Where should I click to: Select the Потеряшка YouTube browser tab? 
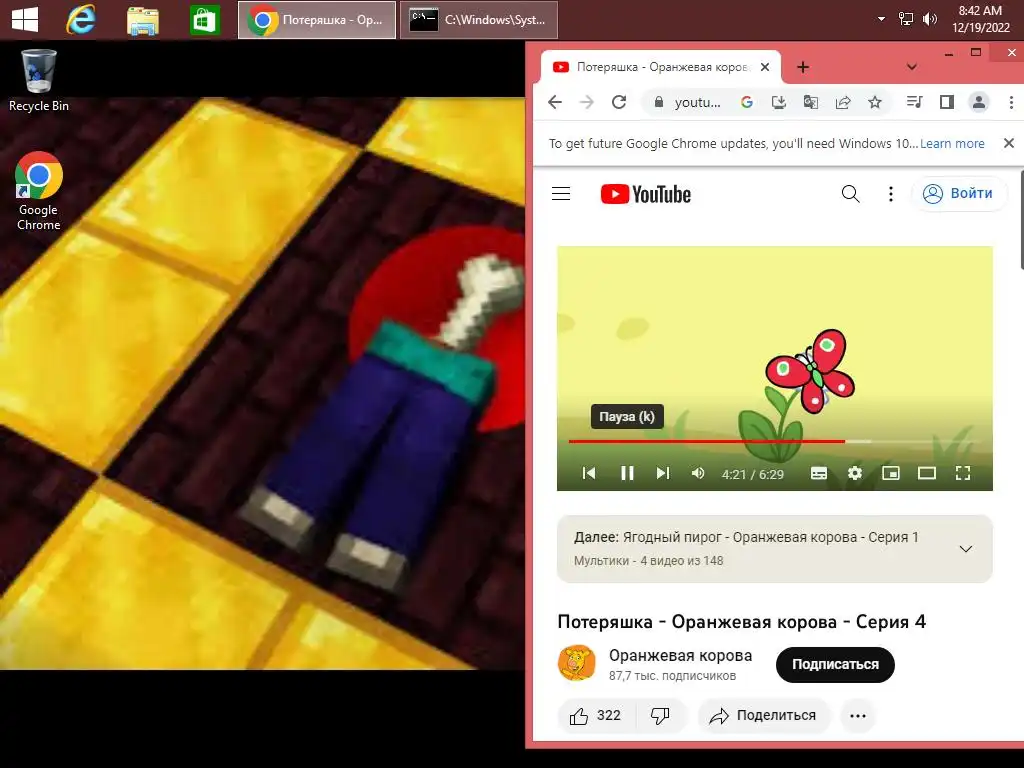[x=661, y=67]
